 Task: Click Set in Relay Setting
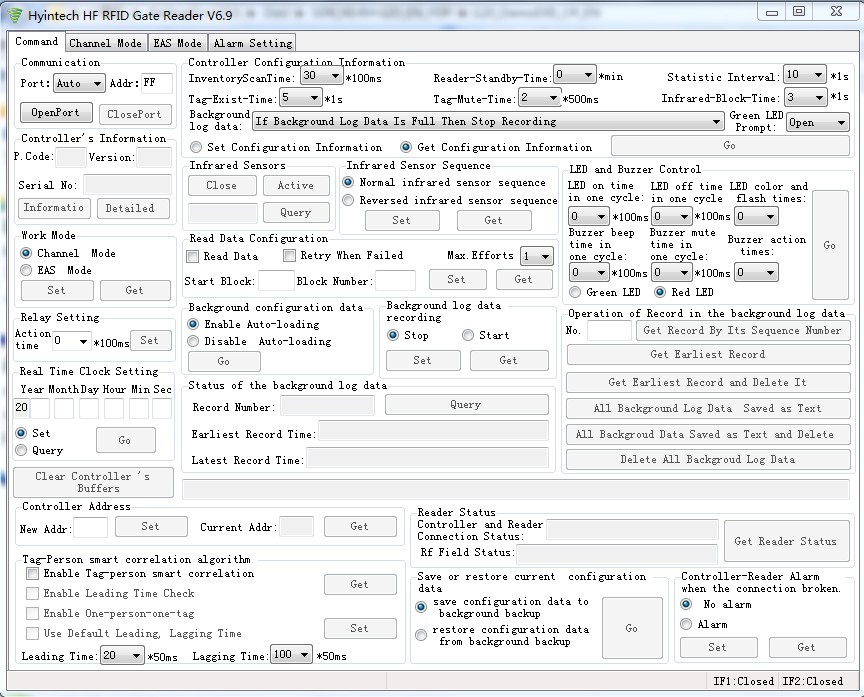tap(150, 341)
